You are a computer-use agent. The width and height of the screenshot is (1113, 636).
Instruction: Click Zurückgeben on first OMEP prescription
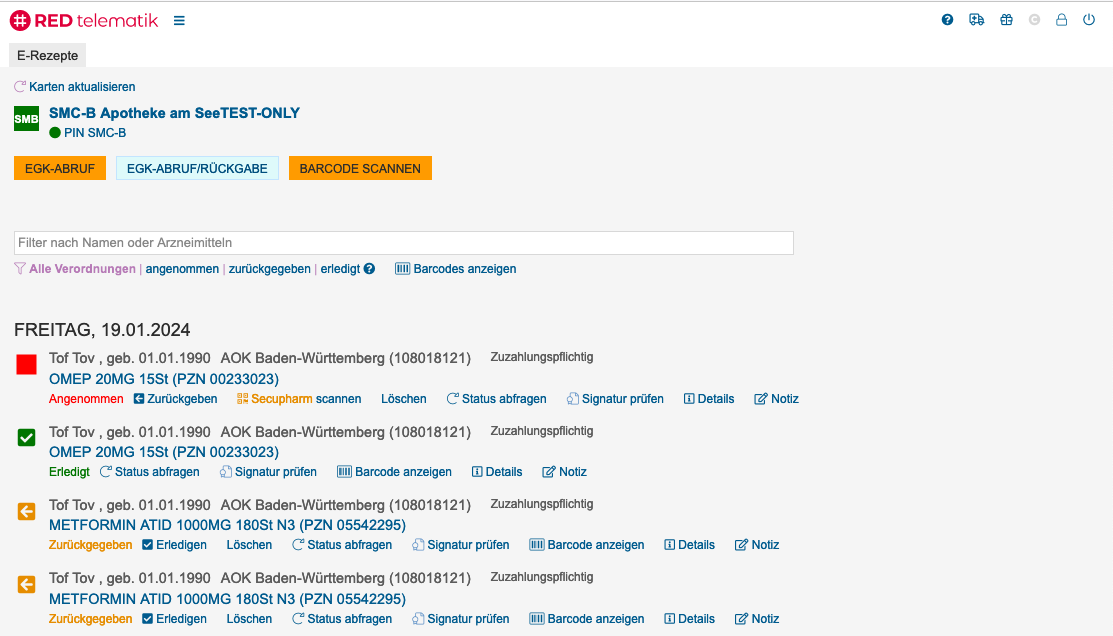pos(175,399)
